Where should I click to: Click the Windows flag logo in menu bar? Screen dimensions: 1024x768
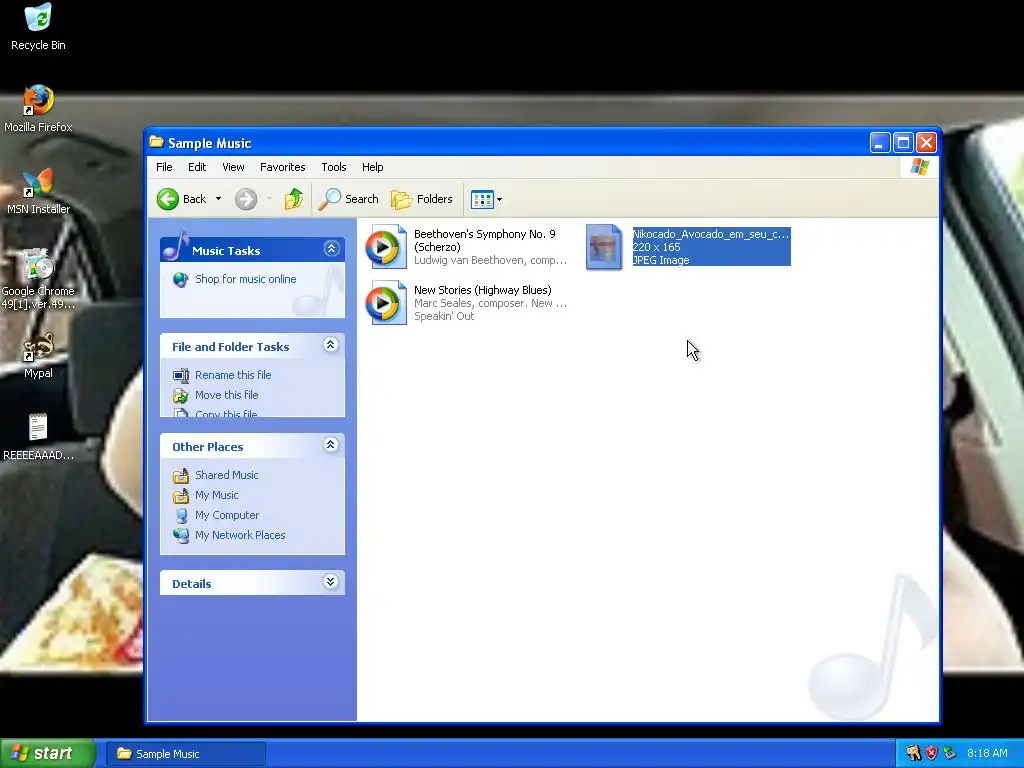click(x=920, y=167)
